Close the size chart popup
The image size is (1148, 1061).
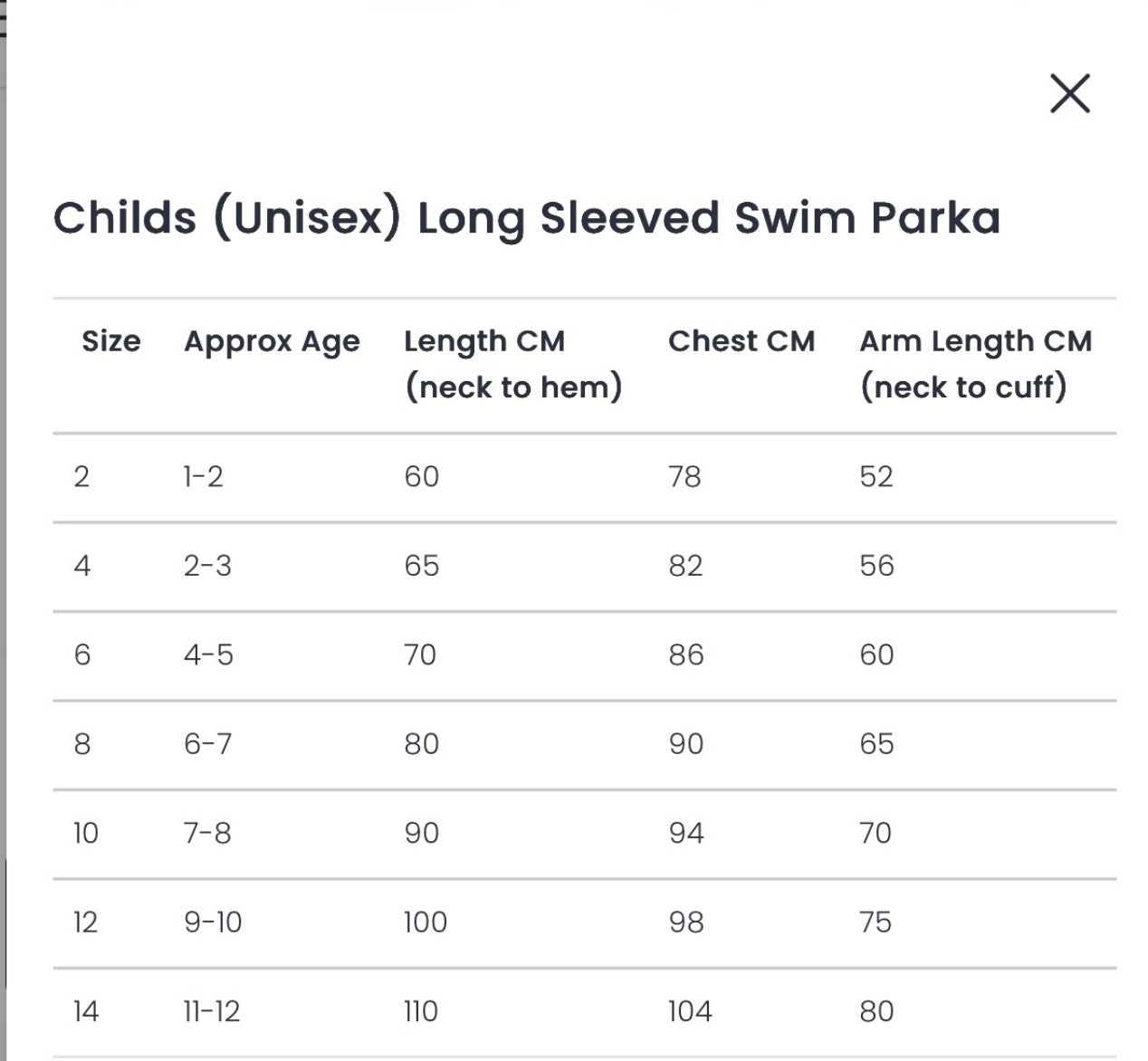(1069, 93)
